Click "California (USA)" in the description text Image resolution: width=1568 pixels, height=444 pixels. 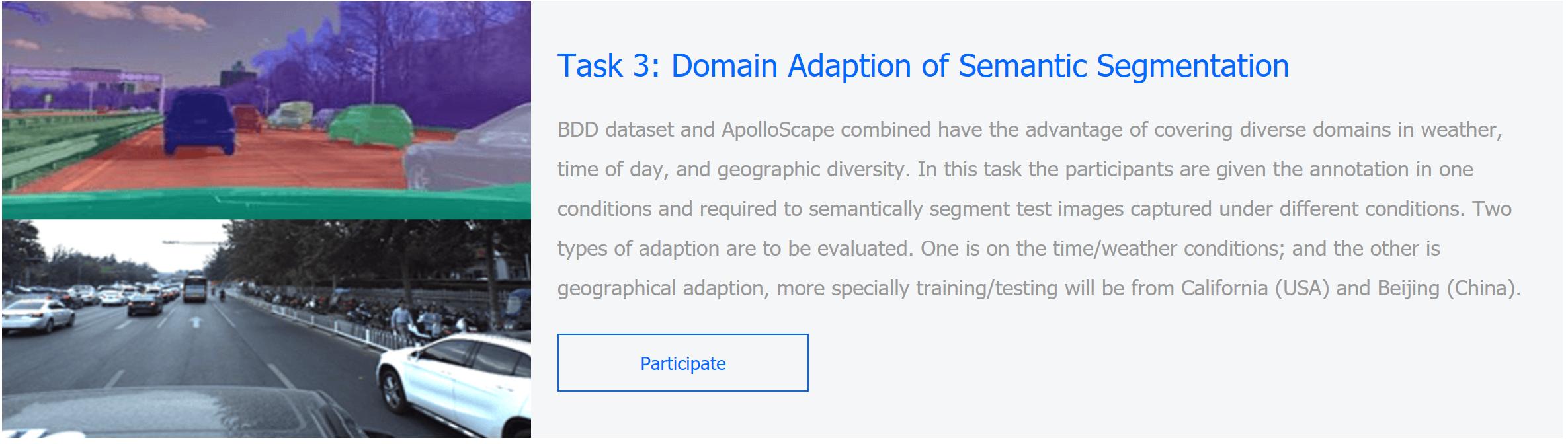tap(1255, 289)
